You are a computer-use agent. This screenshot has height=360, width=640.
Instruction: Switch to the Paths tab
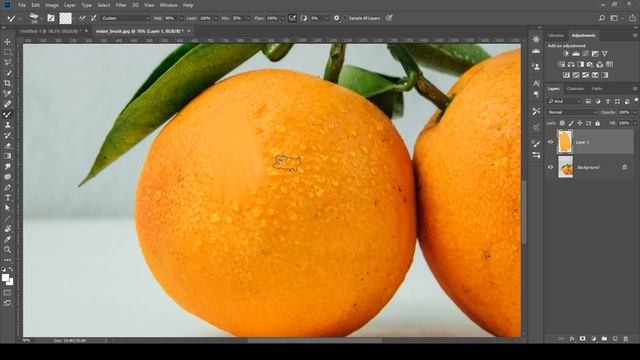click(597, 89)
